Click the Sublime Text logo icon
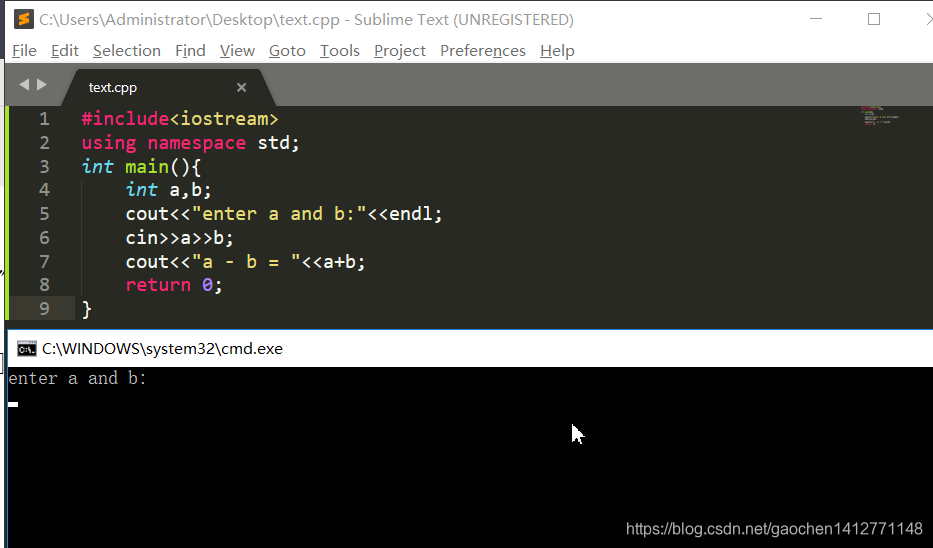933x548 pixels. coord(24,19)
